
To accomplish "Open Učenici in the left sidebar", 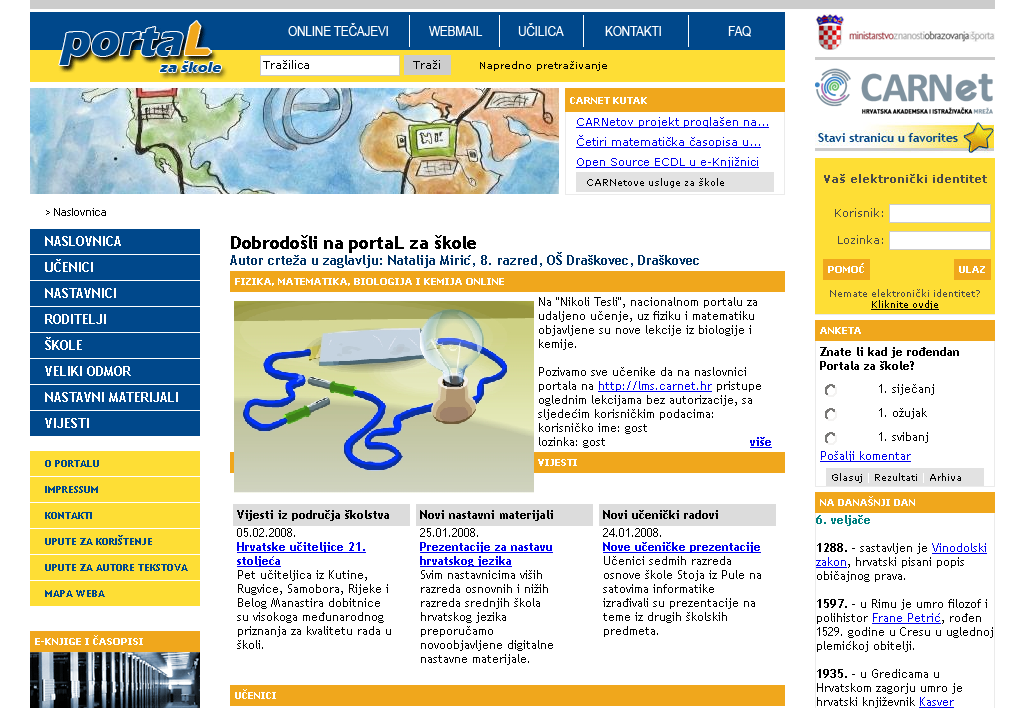I will (x=115, y=268).
